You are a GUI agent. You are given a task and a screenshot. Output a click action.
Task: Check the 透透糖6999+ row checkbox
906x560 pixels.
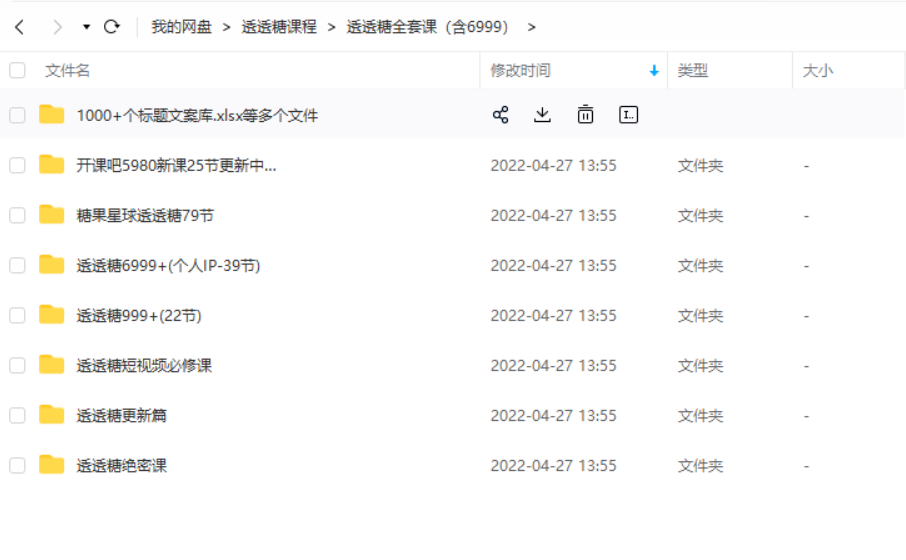click(x=17, y=265)
